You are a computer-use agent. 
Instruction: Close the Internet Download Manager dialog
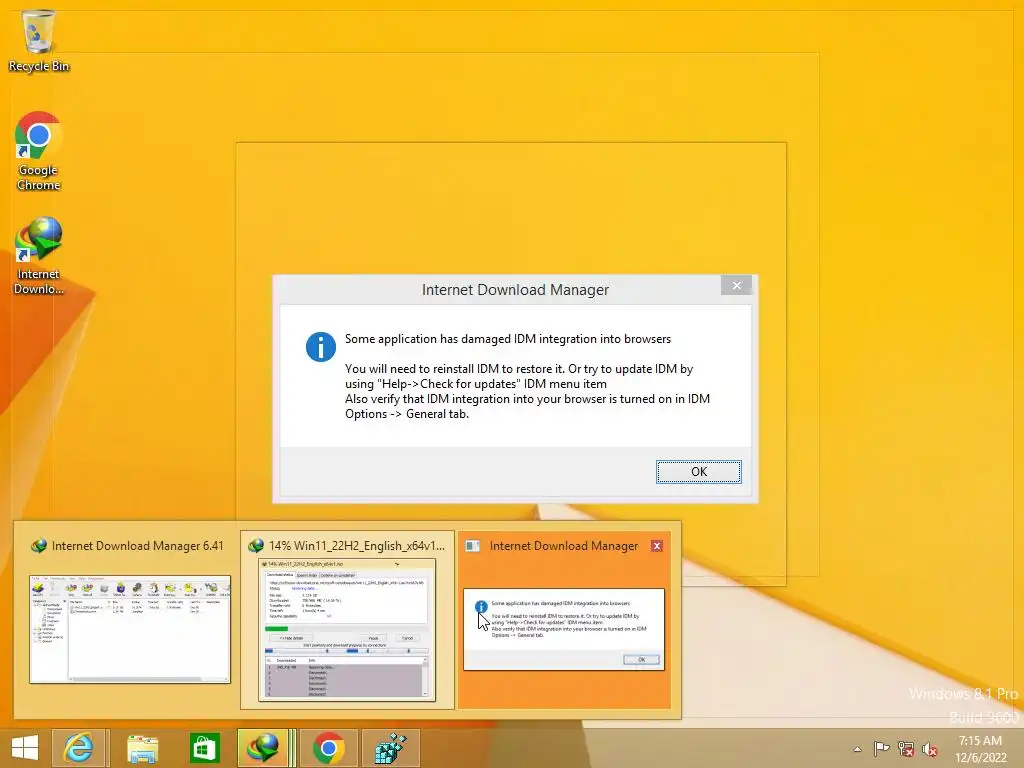(737, 285)
